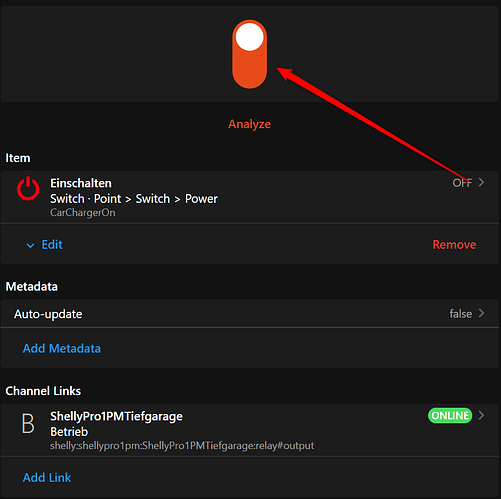Expand the Edit section chevron
Viewport: 501px width, 499px height.
point(30,246)
